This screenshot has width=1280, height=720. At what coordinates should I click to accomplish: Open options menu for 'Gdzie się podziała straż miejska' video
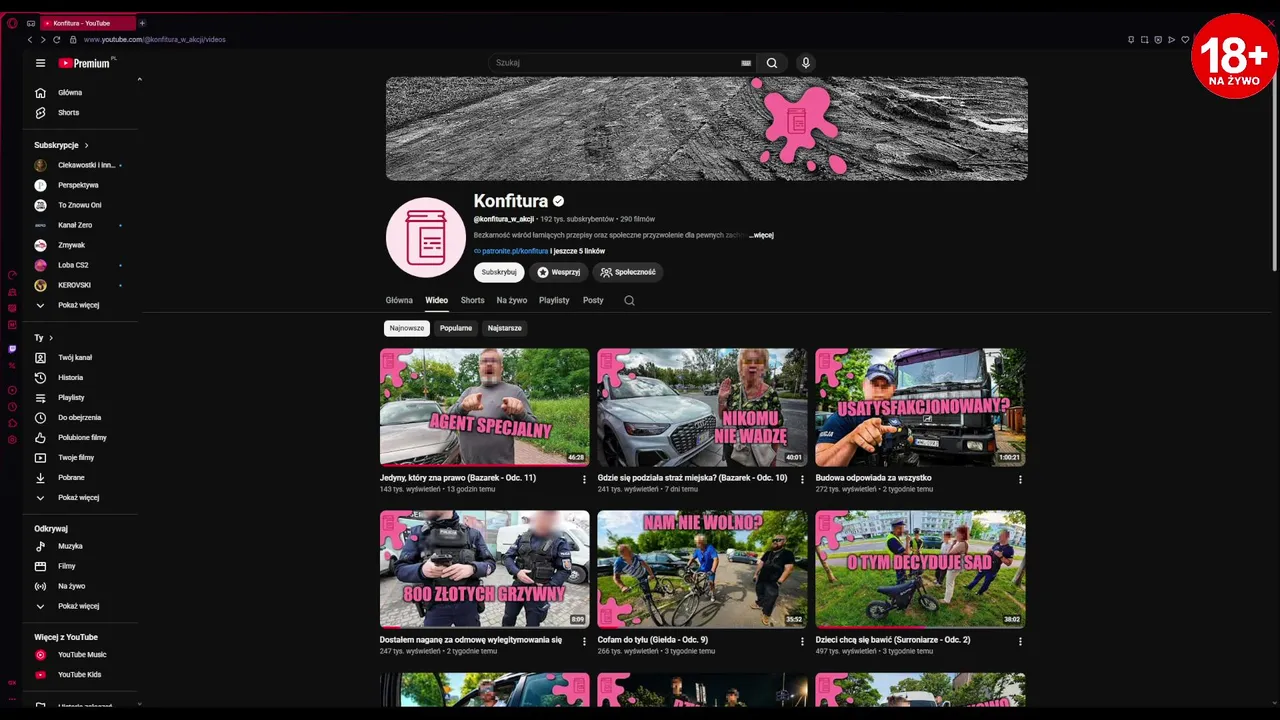(x=802, y=480)
